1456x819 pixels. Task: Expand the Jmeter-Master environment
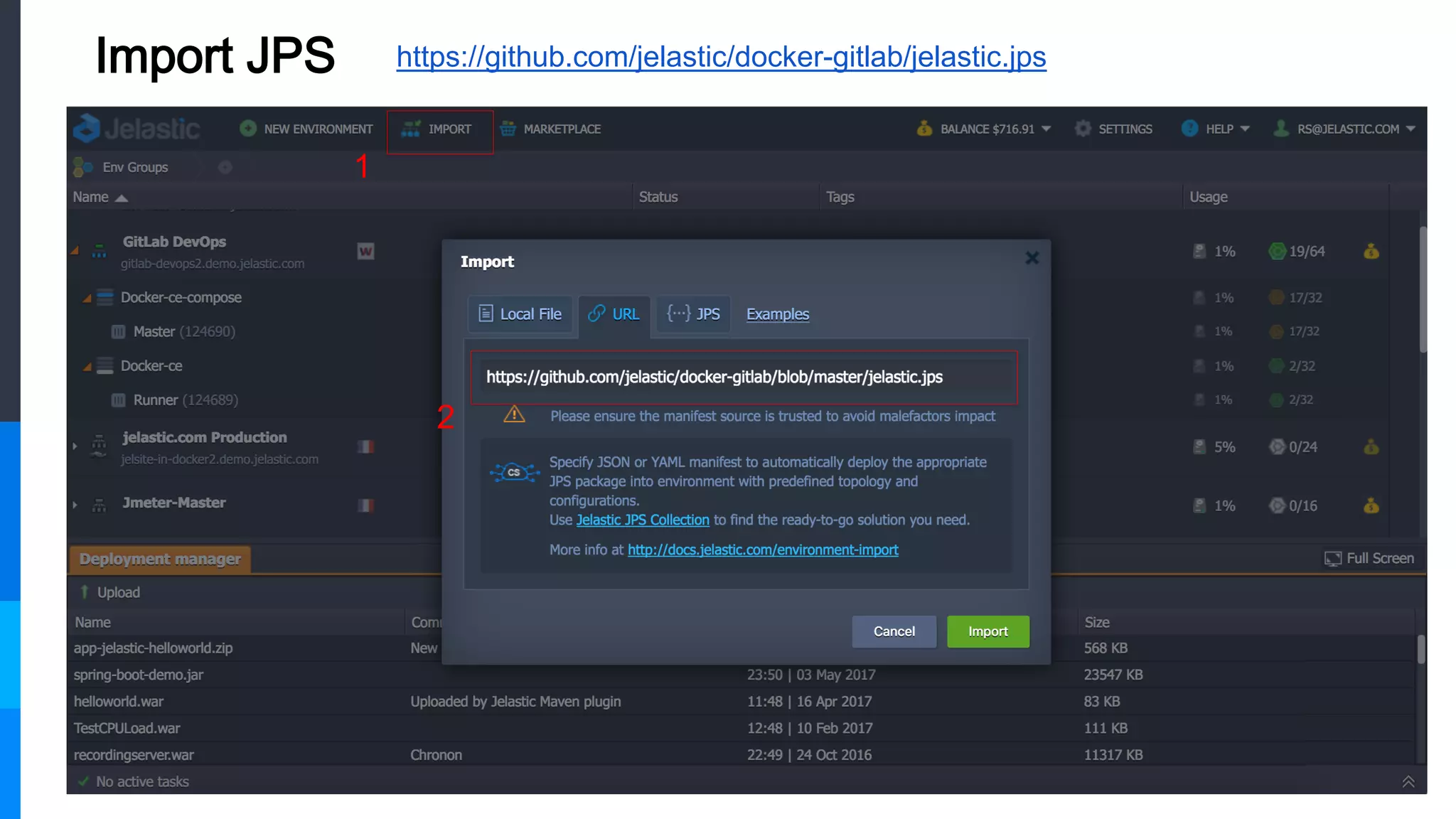pyautogui.click(x=75, y=505)
